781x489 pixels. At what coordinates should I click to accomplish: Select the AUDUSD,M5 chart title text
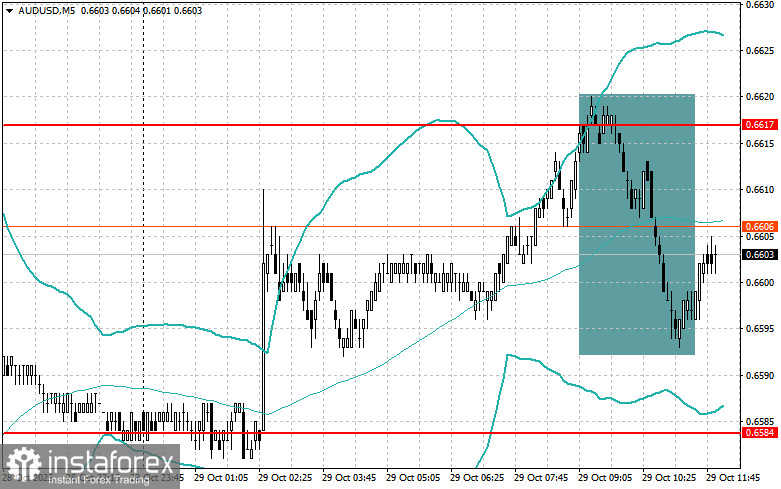pos(47,10)
